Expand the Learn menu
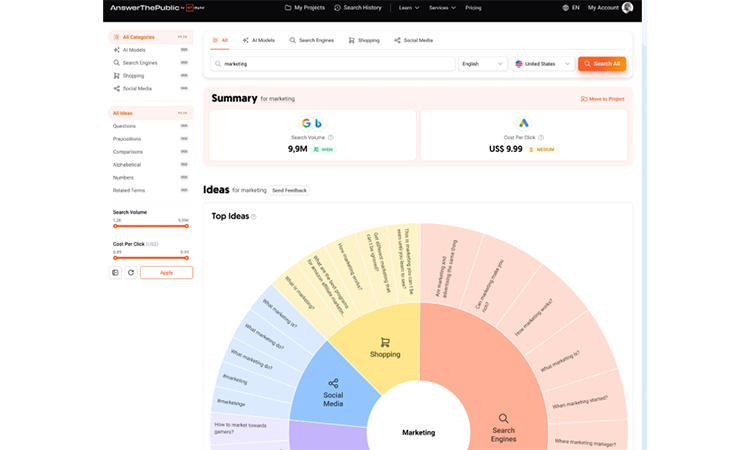This screenshot has height=450, width=750. 407,7
